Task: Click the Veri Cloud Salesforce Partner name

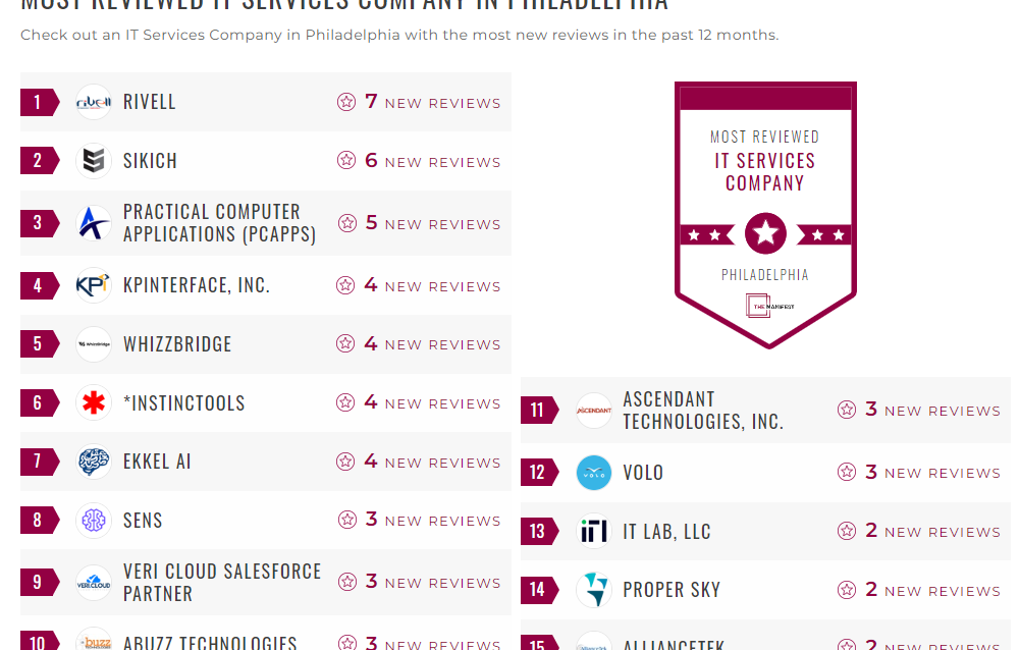Action: point(222,582)
